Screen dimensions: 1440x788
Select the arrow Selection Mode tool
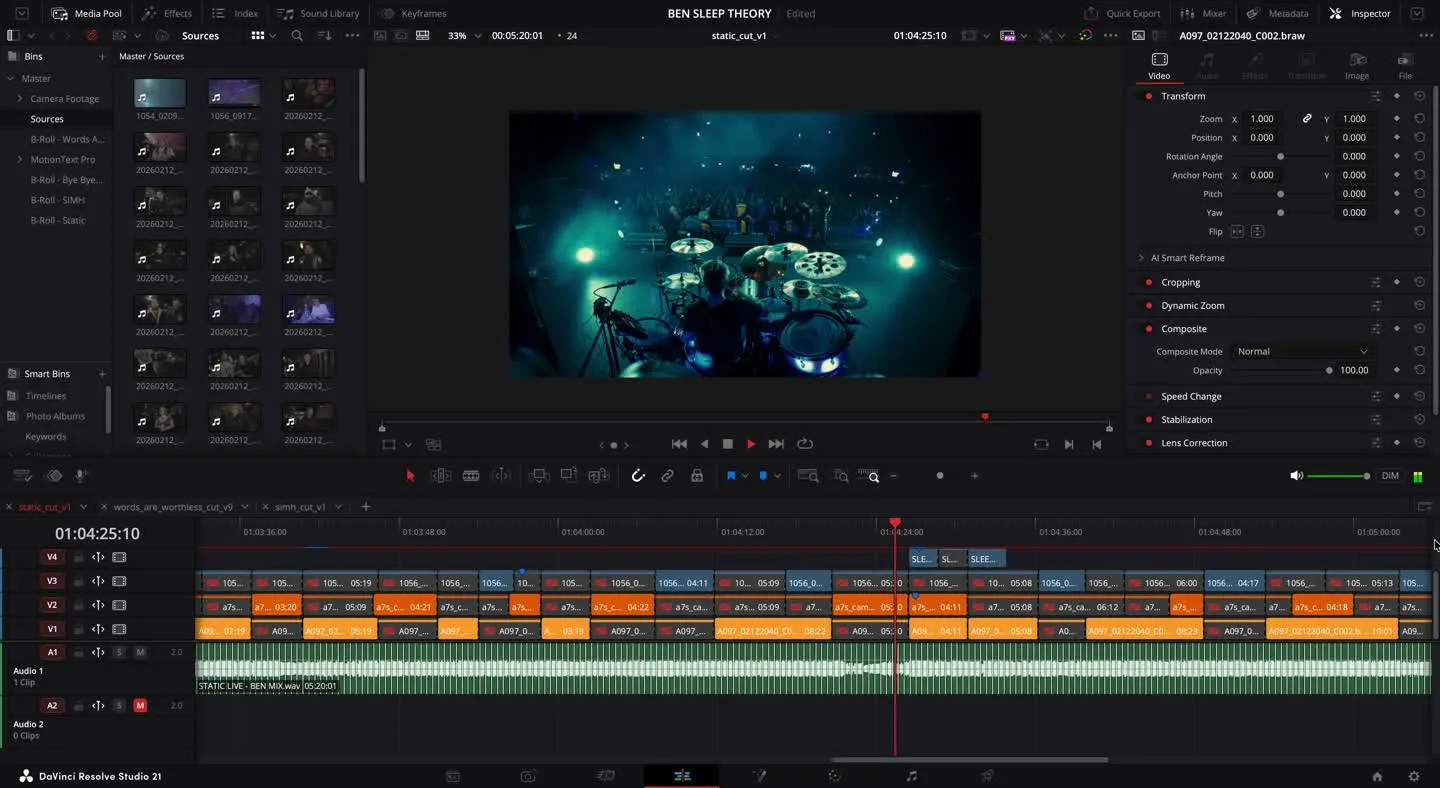click(410, 476)
